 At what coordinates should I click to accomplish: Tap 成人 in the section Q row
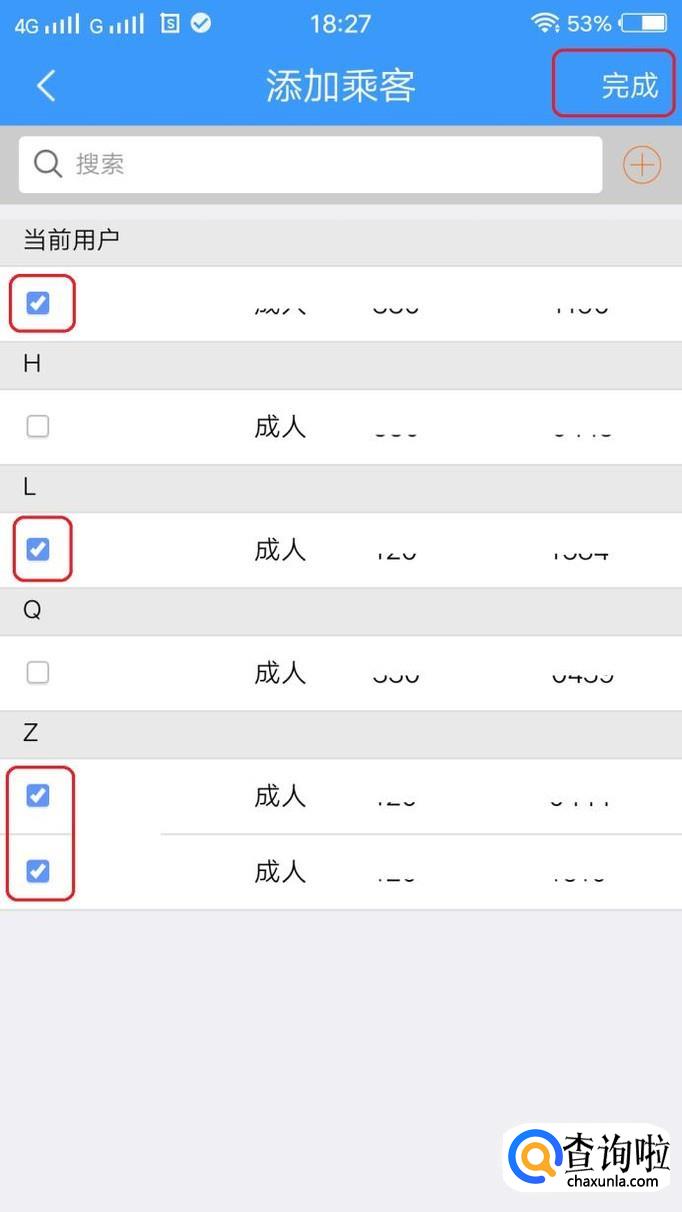point(280,673)
